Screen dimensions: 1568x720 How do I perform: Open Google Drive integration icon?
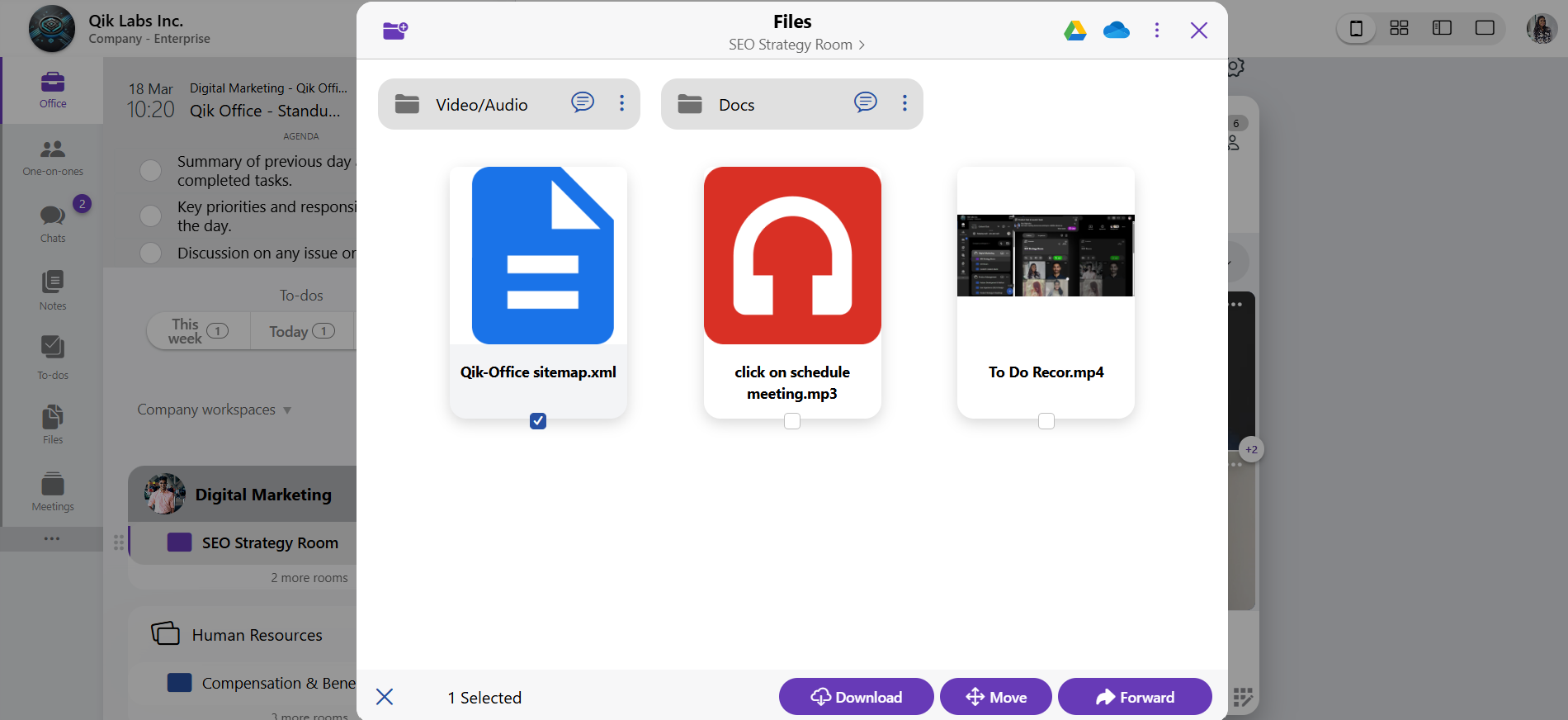pyautogui.click(x=1074, y=31)
